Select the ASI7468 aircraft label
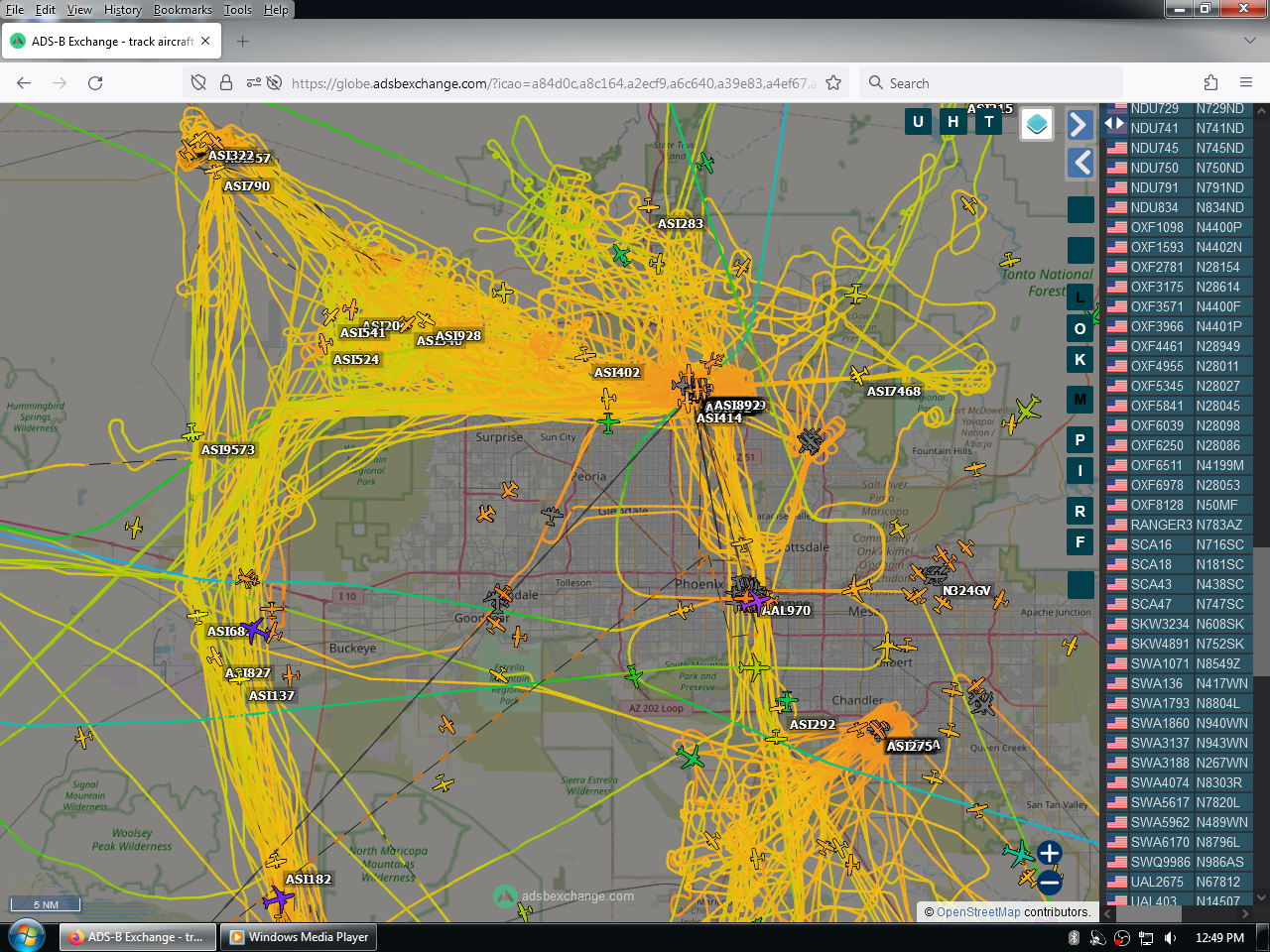1270x952 pixels. pyautogui.click(x=894, y=392)
